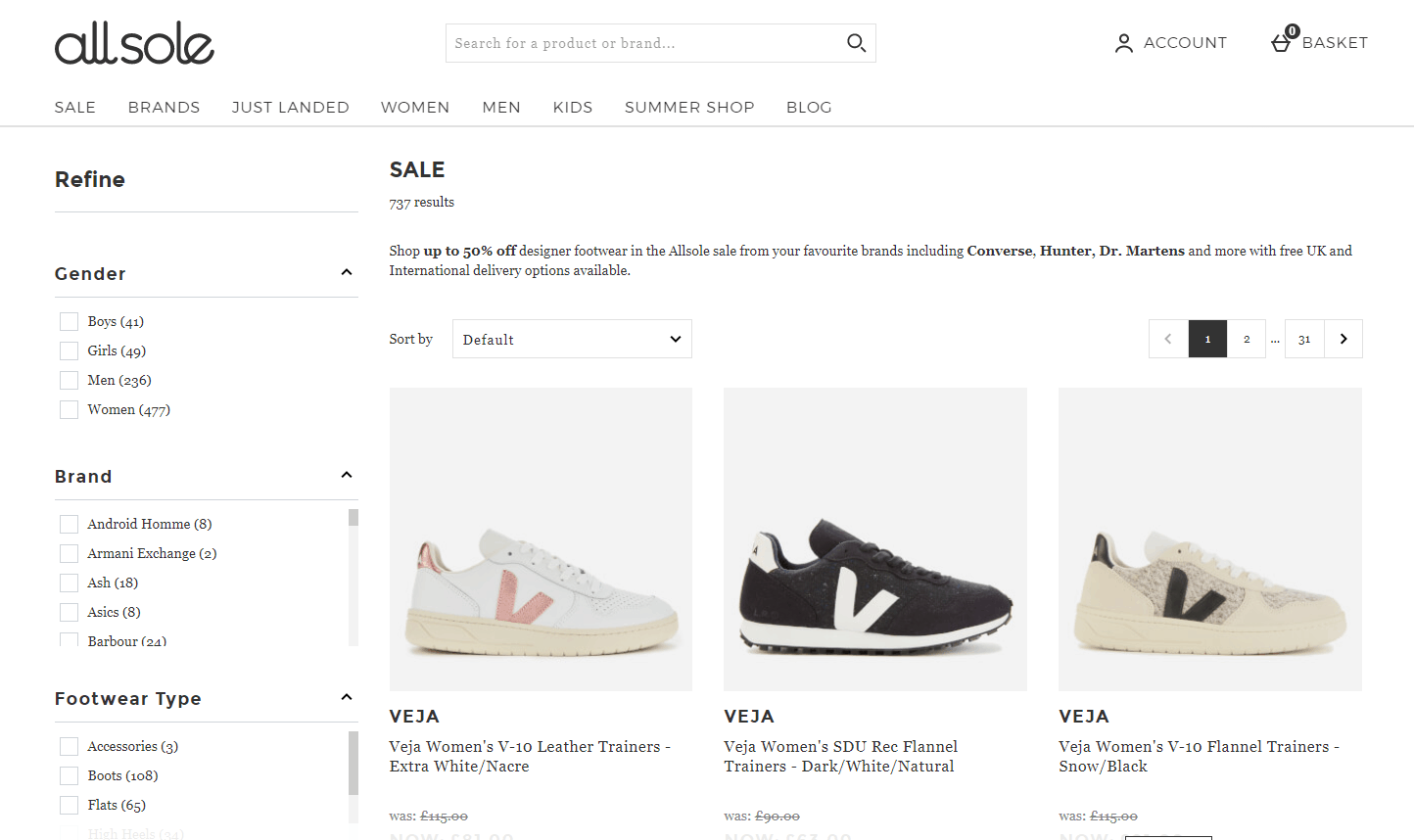Screen dimensions: 1414x840
Task: Tick the Girls (49) checkbox
Action: coord(69,350)
